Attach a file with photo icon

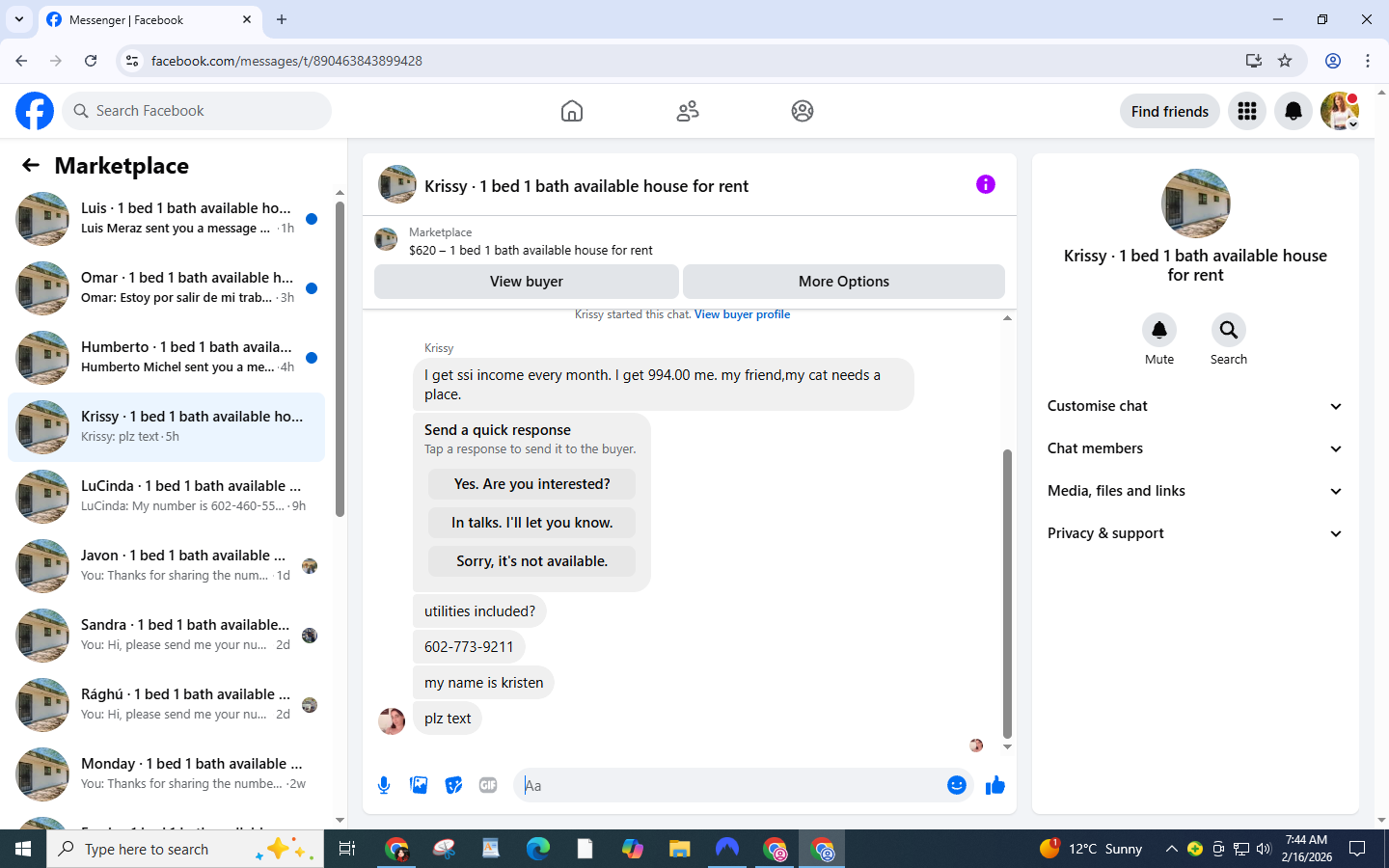tap(419, 785)
